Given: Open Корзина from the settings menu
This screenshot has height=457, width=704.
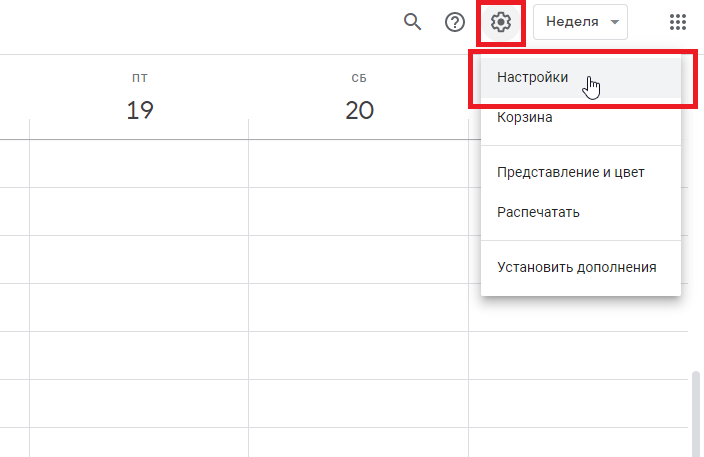Looking at the screenshot, I should click(x=581, y=118).
